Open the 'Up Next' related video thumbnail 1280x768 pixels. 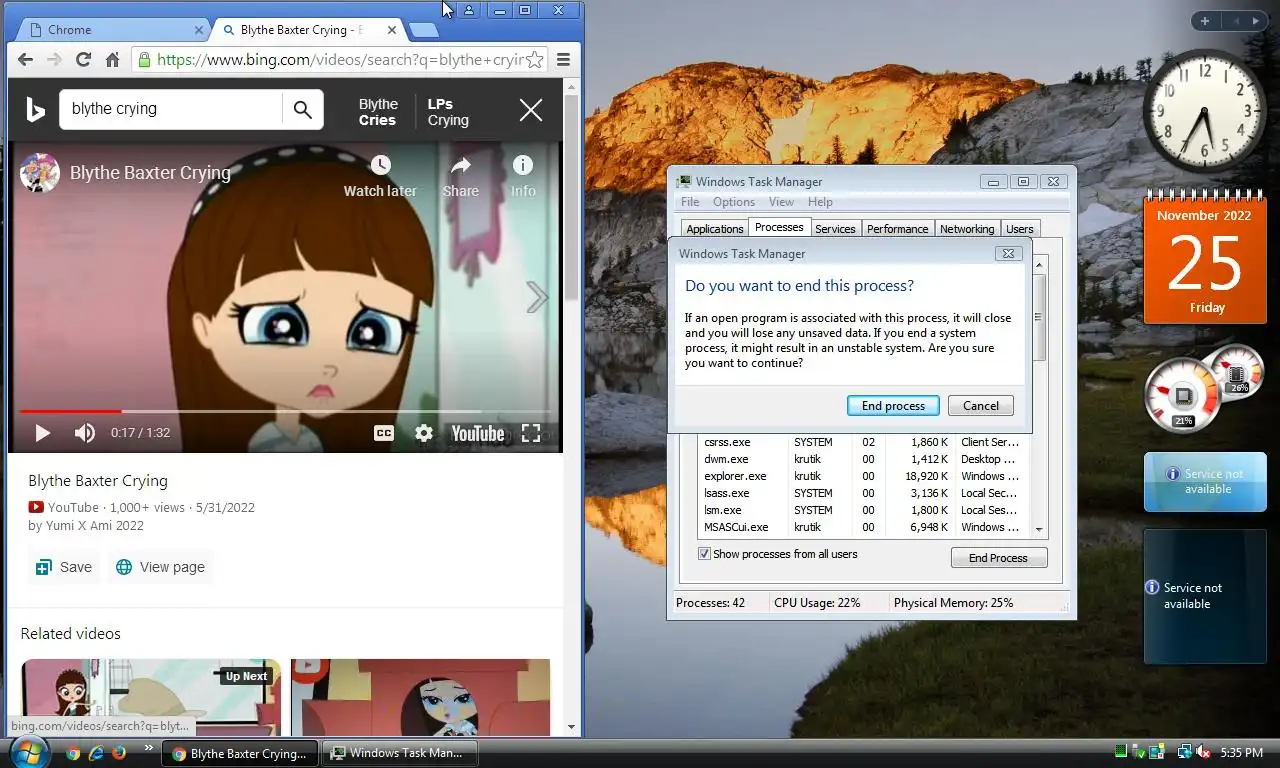click(x=151, y=697)
